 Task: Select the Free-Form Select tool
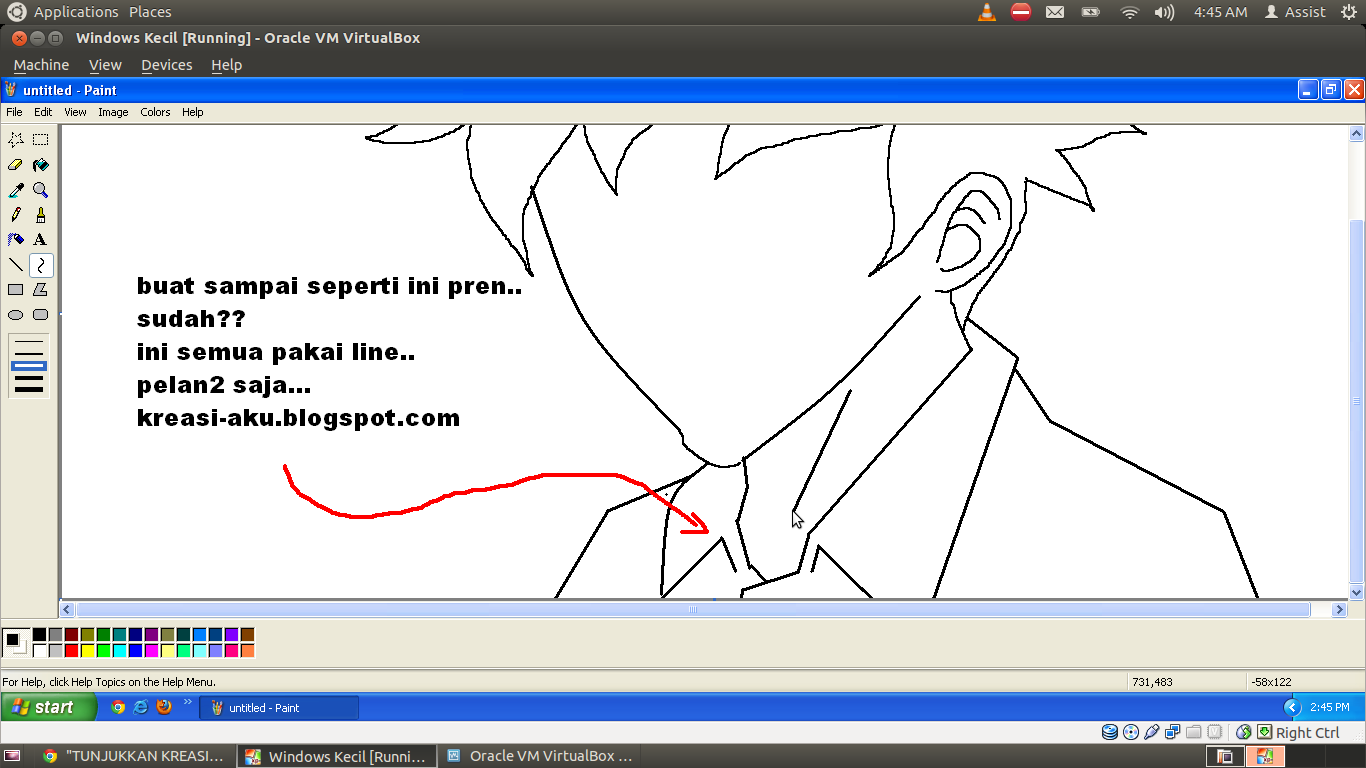[16, 140]
